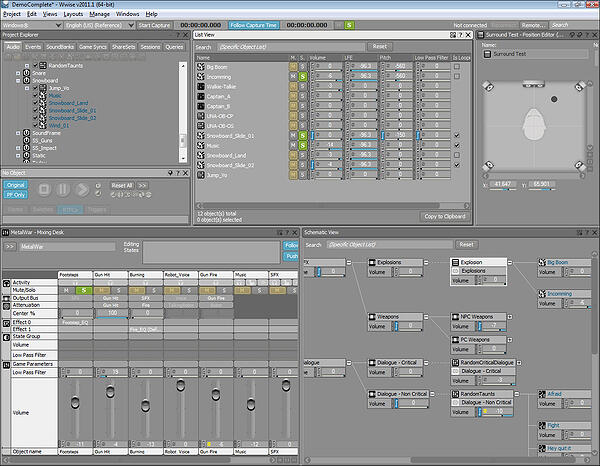
Task: Click the play button in Transport Control
Action: (x=82, y=190)
